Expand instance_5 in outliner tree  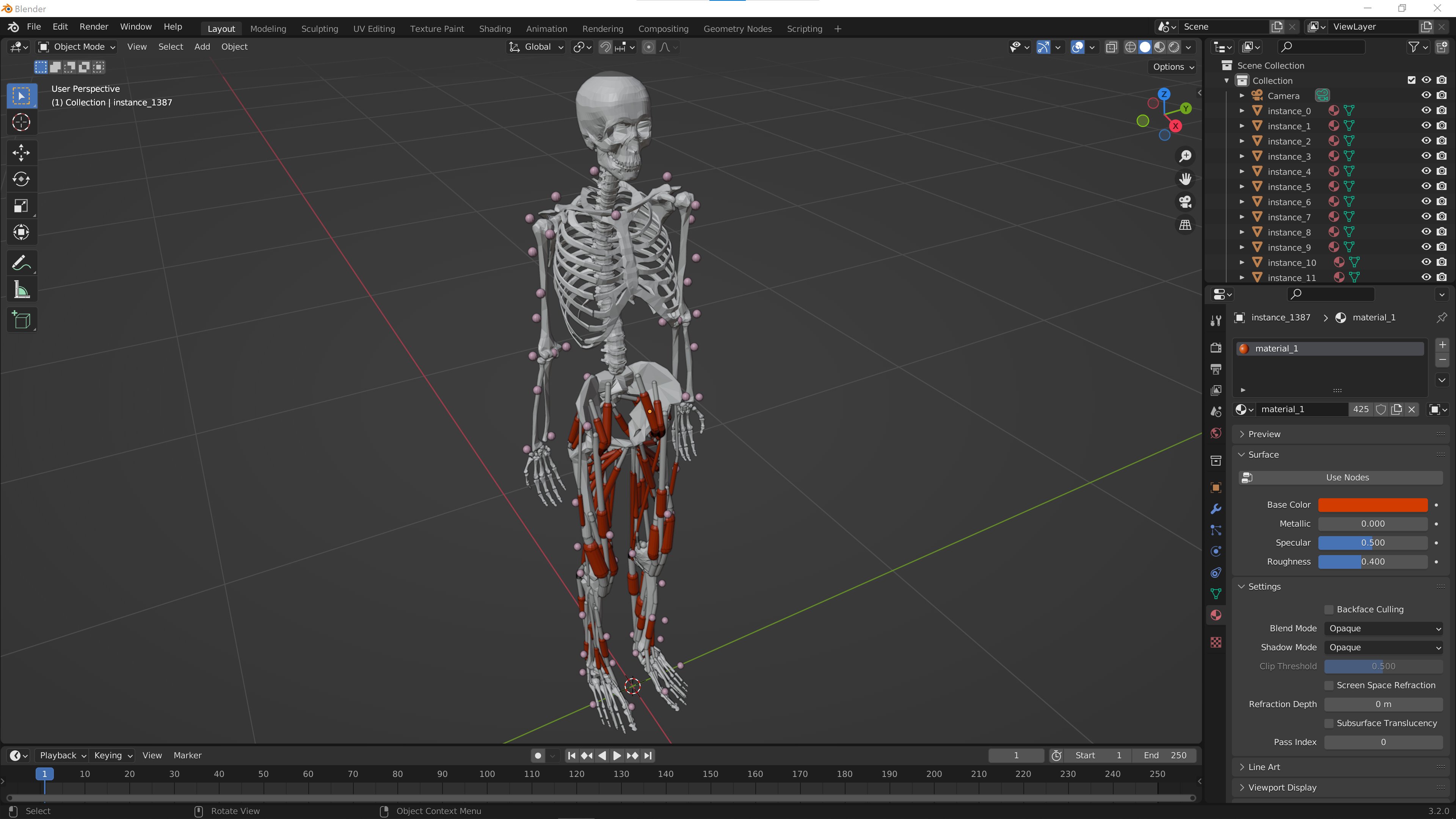1242,187
